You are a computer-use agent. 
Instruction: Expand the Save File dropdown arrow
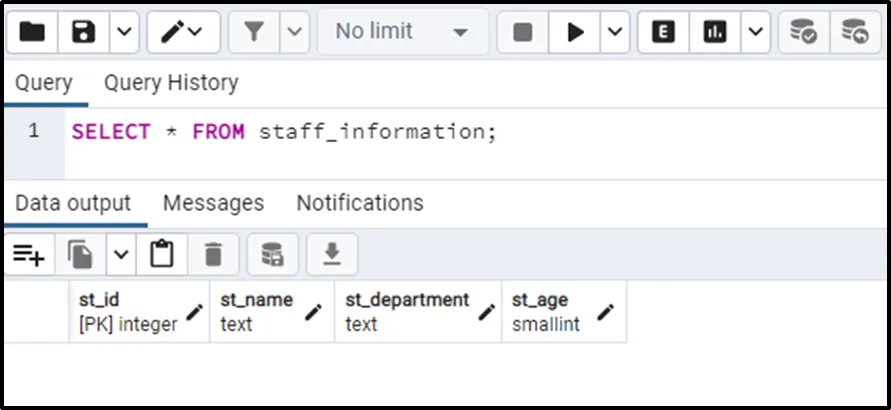click(x=123, y=32)
